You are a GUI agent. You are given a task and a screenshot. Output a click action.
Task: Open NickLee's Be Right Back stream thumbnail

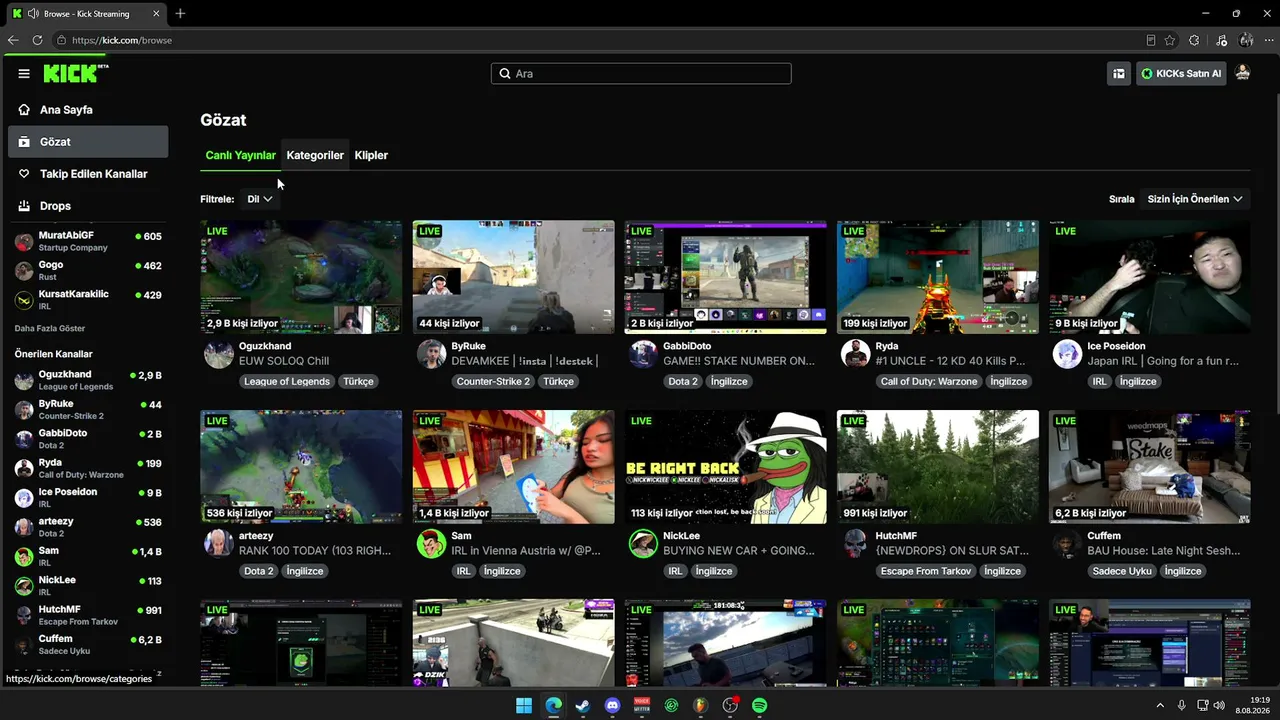pos(725,467)
